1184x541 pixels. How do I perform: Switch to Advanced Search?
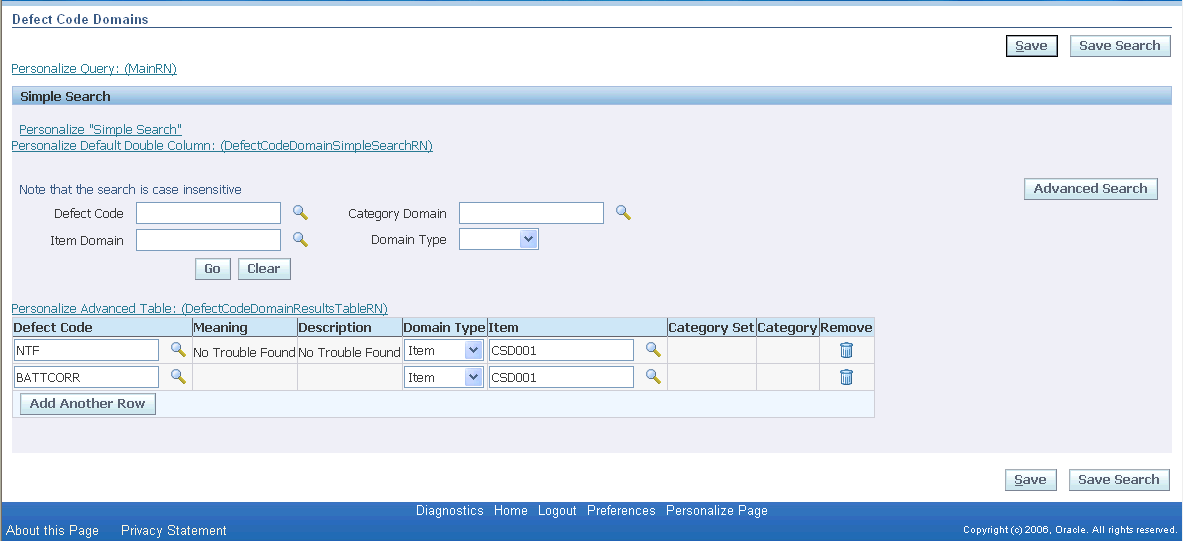coord(1090,189)
